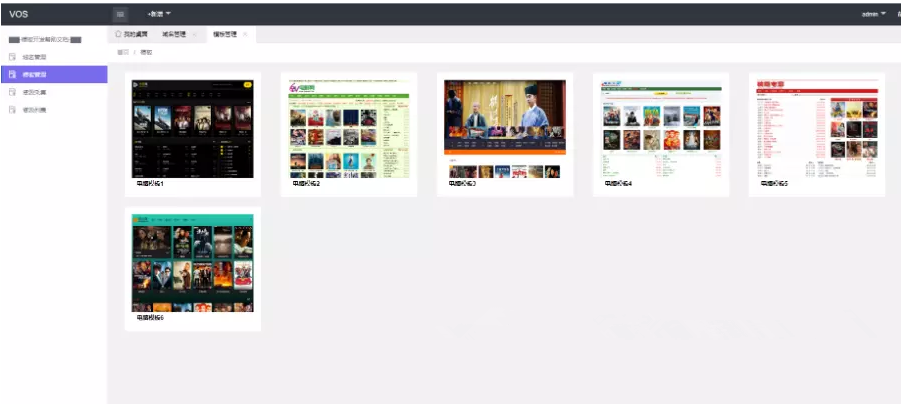Open the 电影模板3 thumbnail with drama banner
The height and width of the screenshot is (405, 903).
(504, 128)
